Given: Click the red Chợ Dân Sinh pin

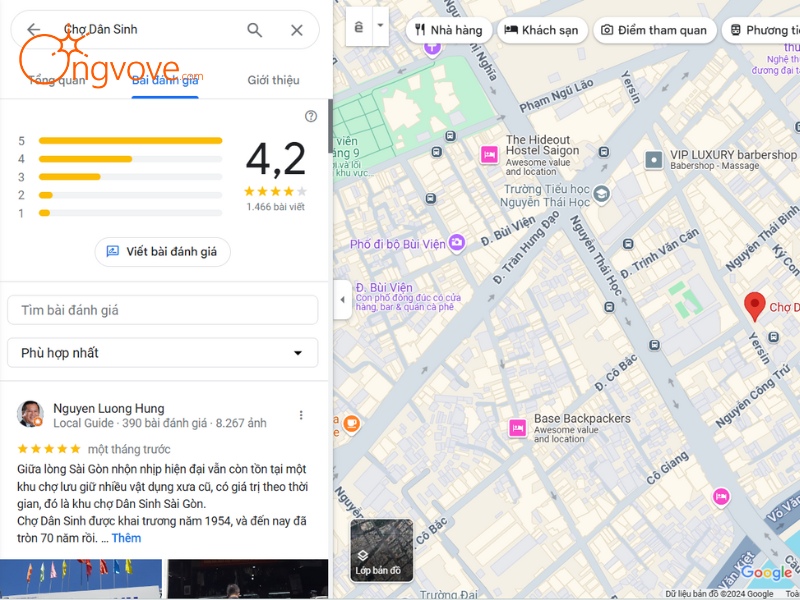Looking at the screenshot, I should (x=755, y=306).
